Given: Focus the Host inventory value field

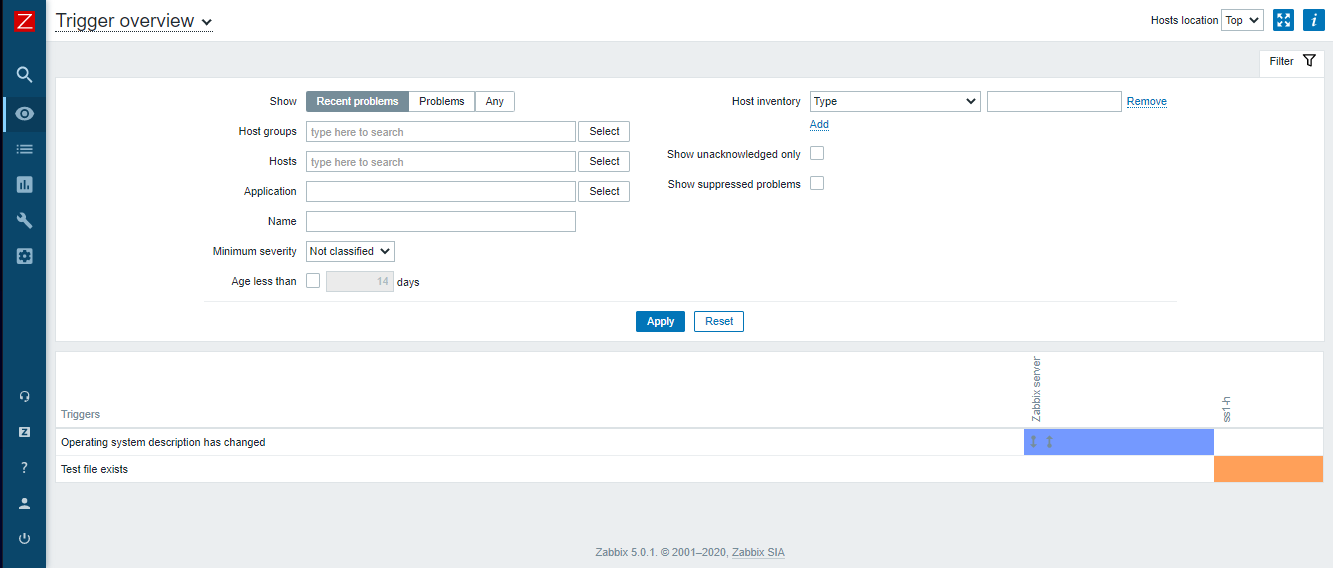Looking at the screenshot, I should [1054, 101].
